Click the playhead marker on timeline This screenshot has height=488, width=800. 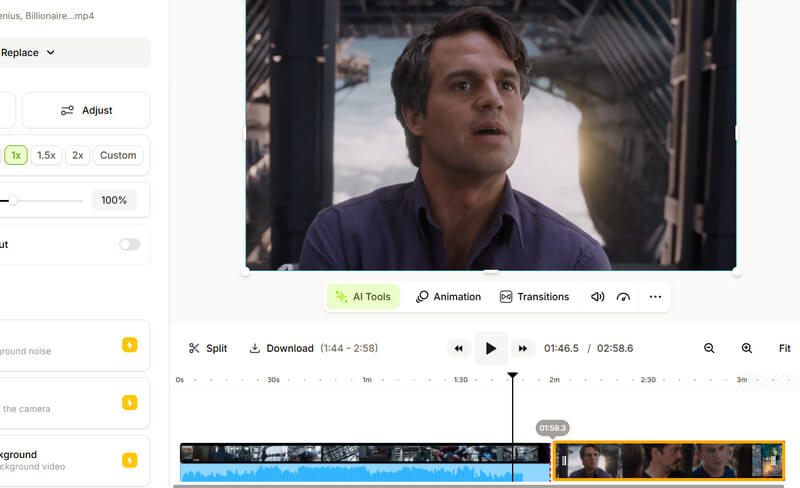tap(513, 376)
